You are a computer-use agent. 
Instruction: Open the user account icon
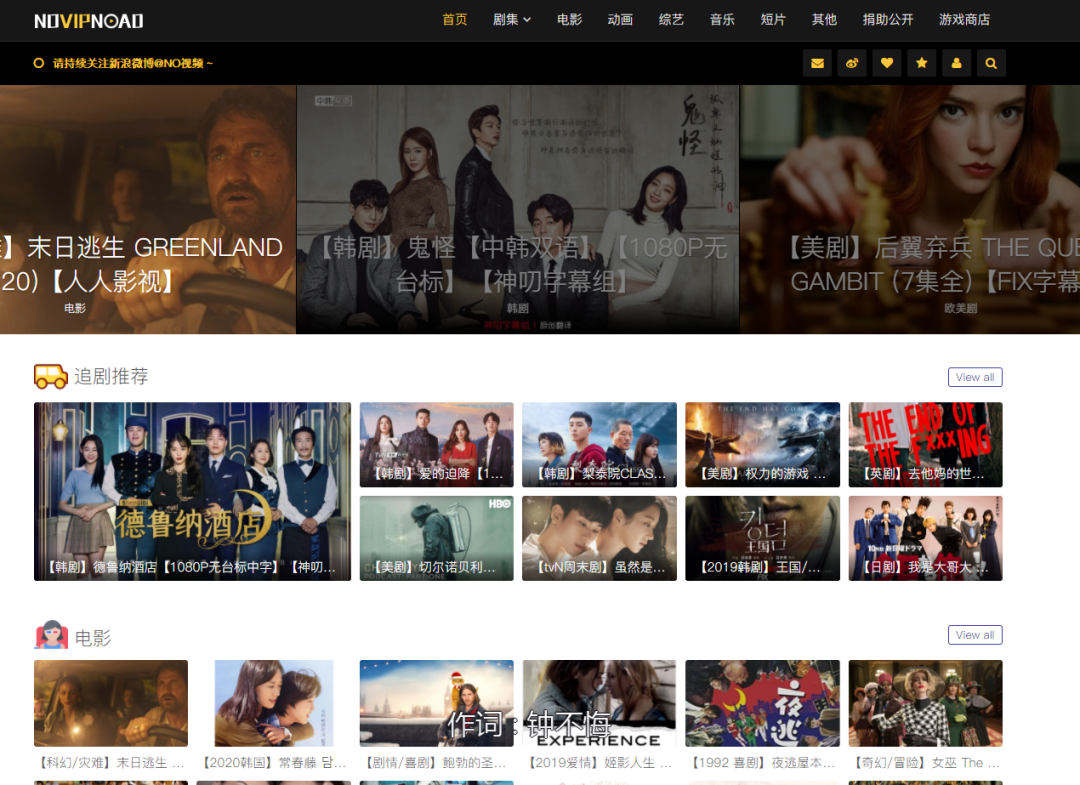coord(956,63)
